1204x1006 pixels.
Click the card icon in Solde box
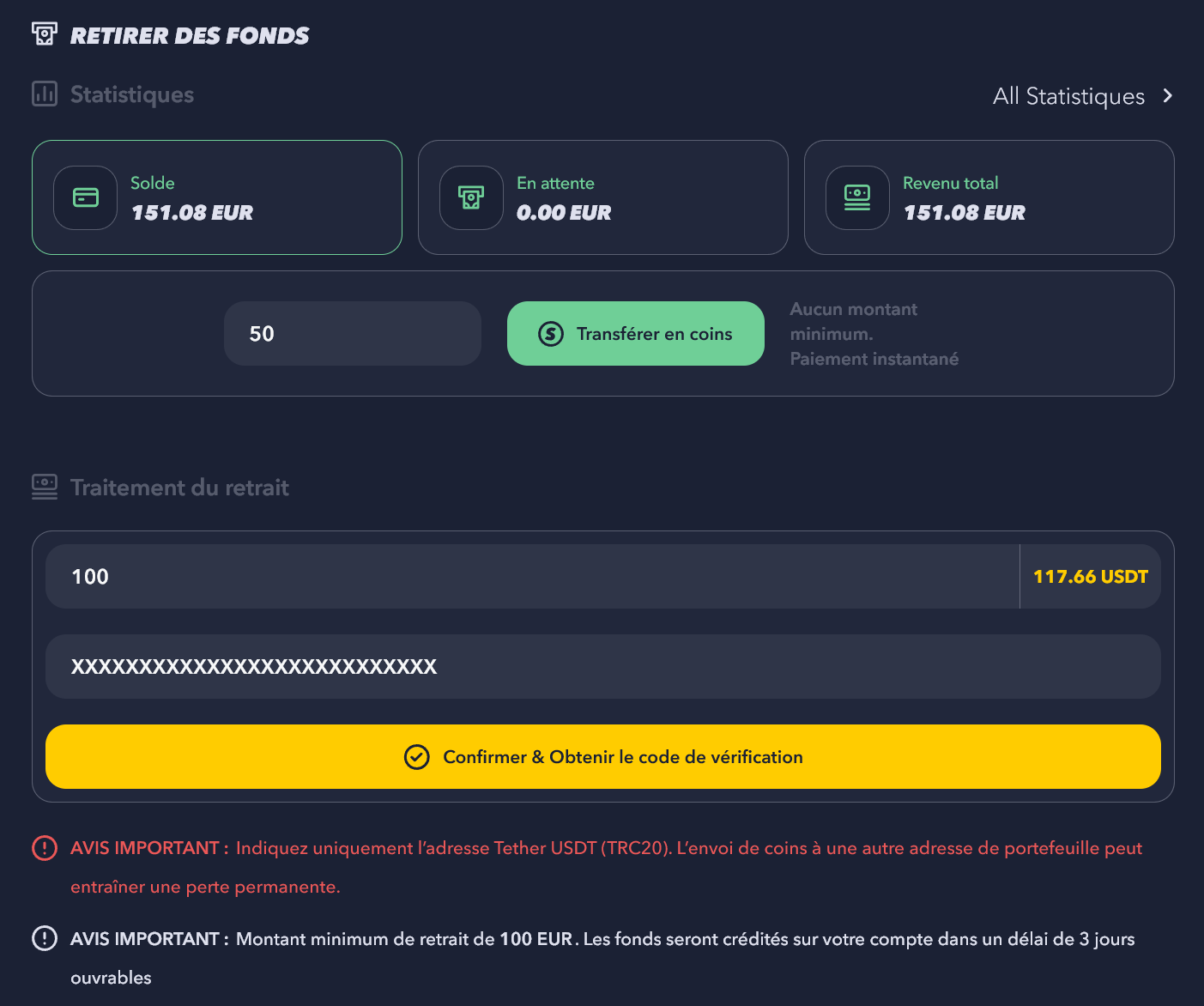click(x=86, y=197)
